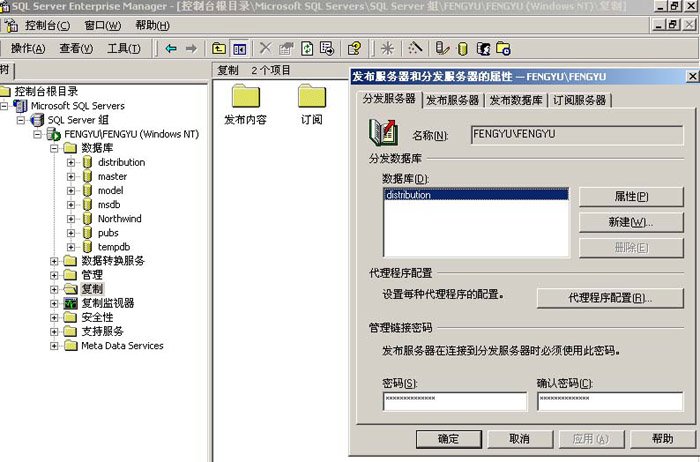Click the MMC console icon beside 控制台
The width and height of the screenshot is (700, 462).
12,25
